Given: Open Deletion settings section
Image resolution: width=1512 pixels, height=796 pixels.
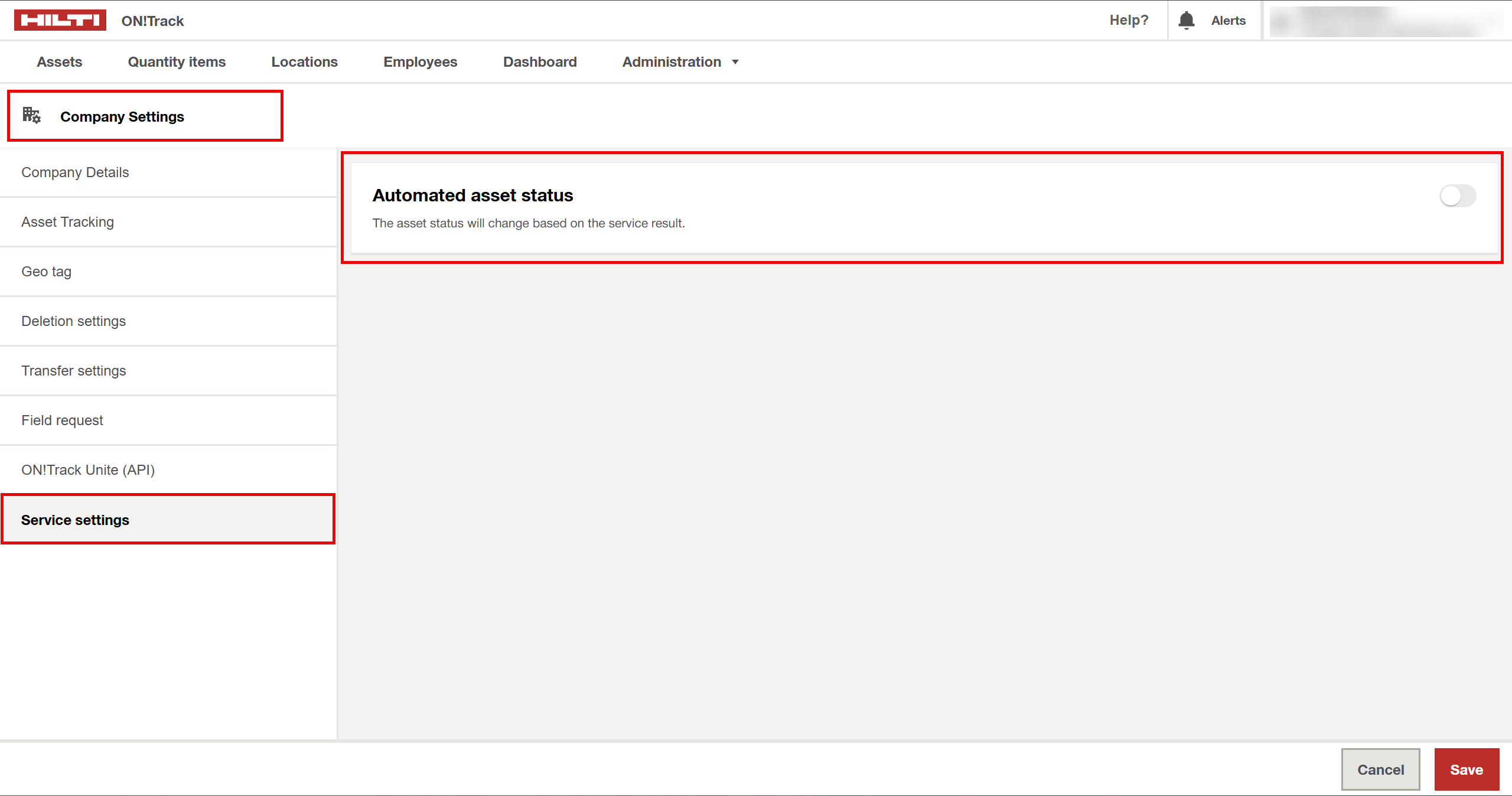Looking at the screenshot, I should pyautogui.click(x=73, y=321).
